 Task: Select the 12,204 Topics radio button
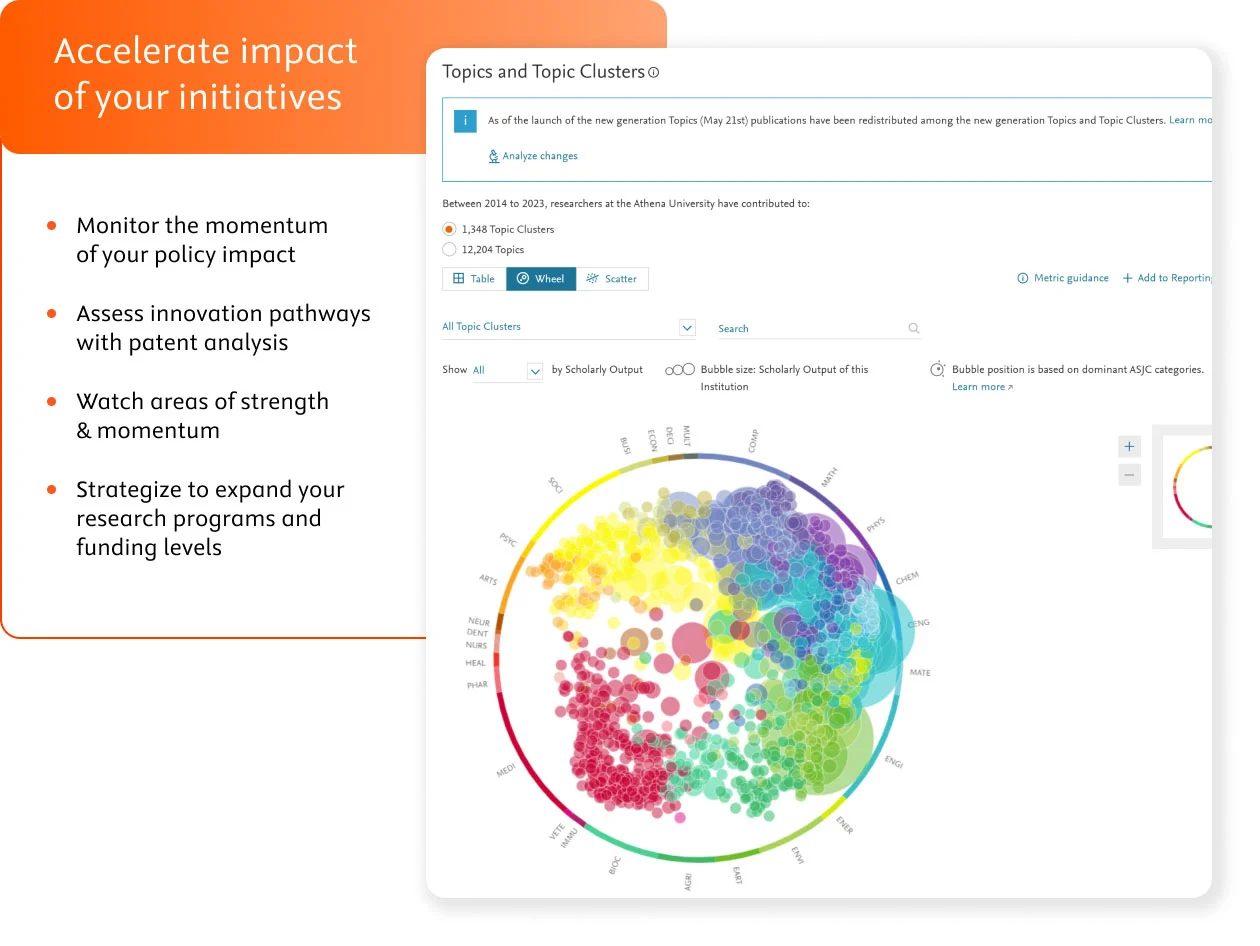[449, 249]
